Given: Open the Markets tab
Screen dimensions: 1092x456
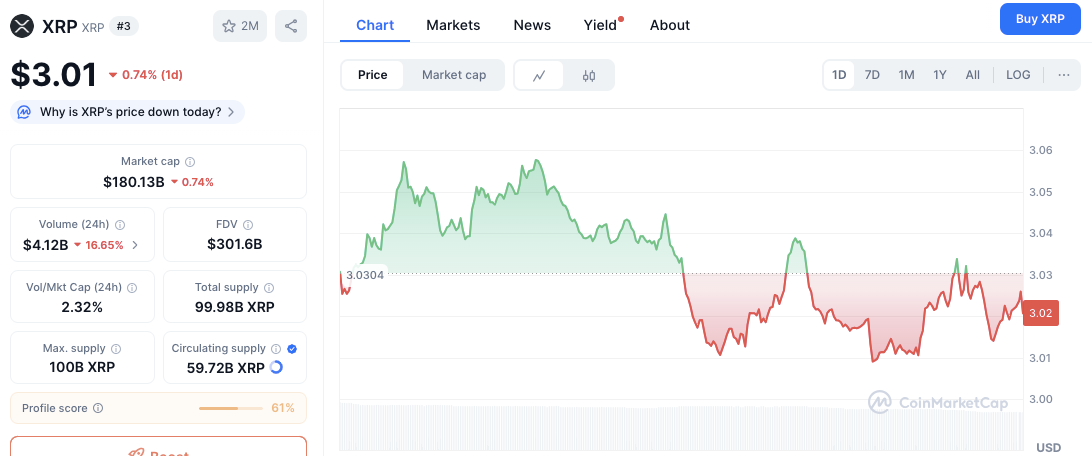Looking at the screenshot, I should (453, 25).
